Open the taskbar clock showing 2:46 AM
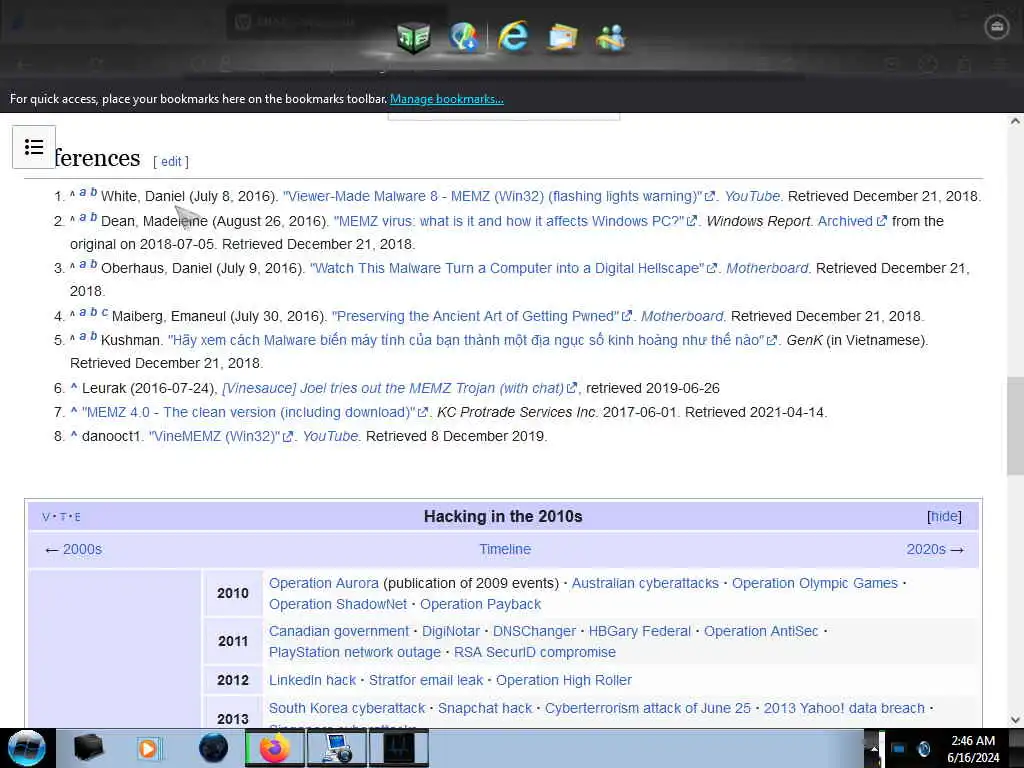The width and height of the screenshot is (1024, 768). pos(973,749)
